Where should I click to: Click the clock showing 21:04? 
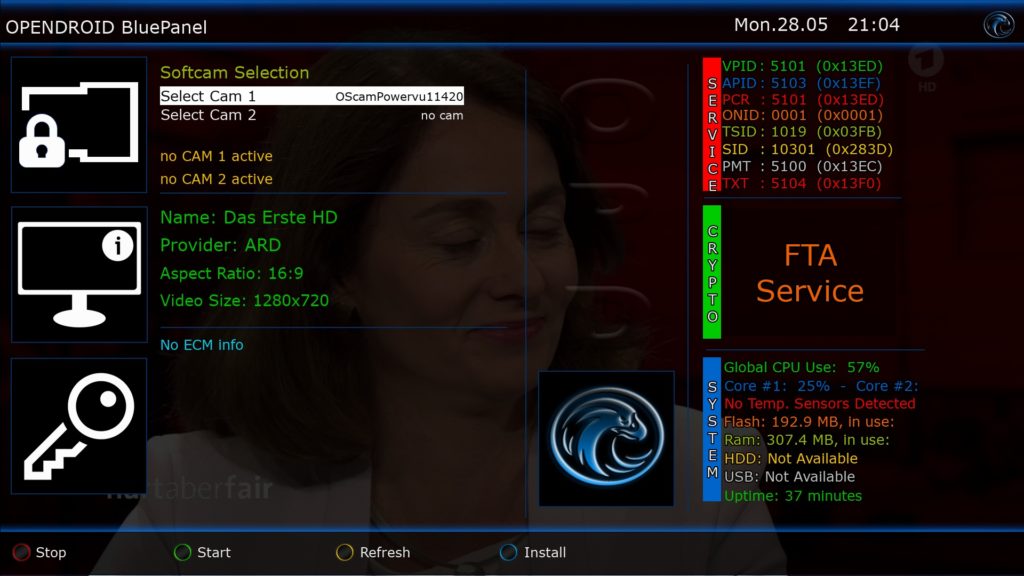click(x=874, y=25)
